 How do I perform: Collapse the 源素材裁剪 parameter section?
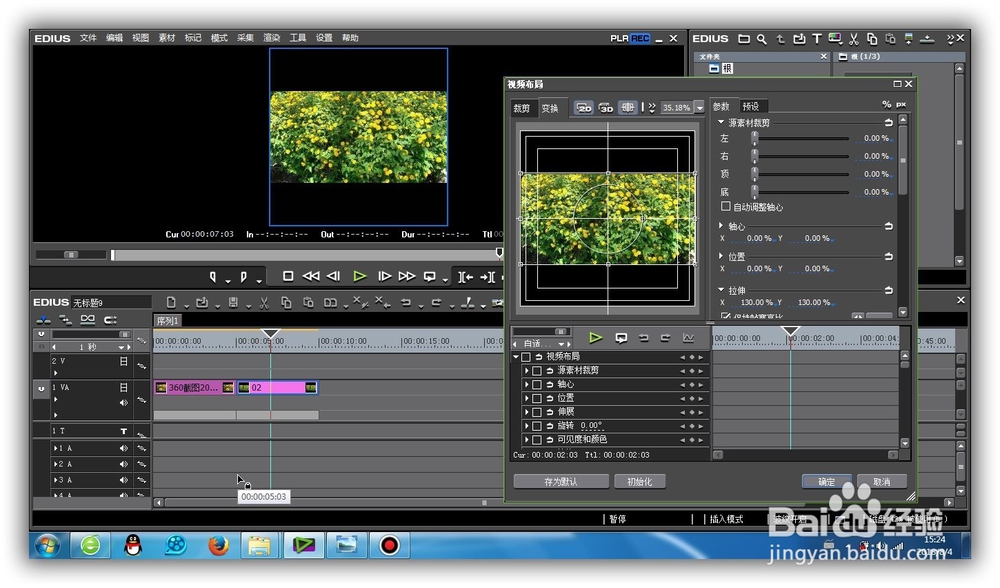(x=721, y=122)
